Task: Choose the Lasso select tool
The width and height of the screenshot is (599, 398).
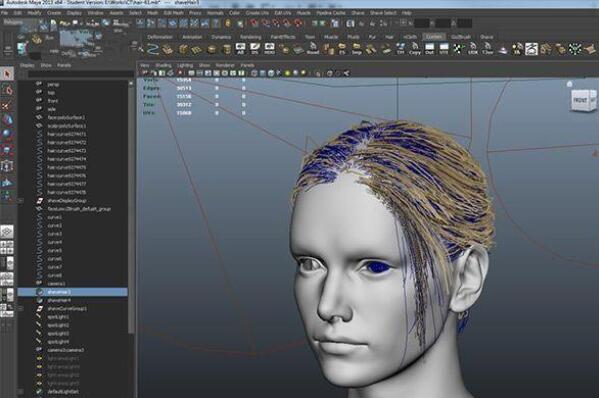Action: pyautogui.click(x=7, y=90)
